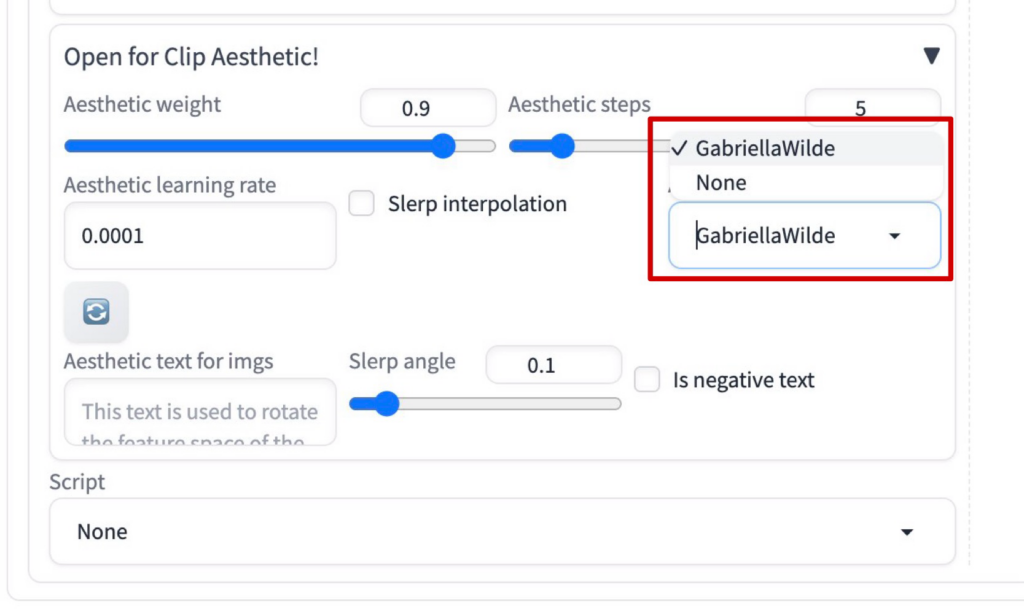Click the Slerp interpolation label text

[x=477, y=204]
